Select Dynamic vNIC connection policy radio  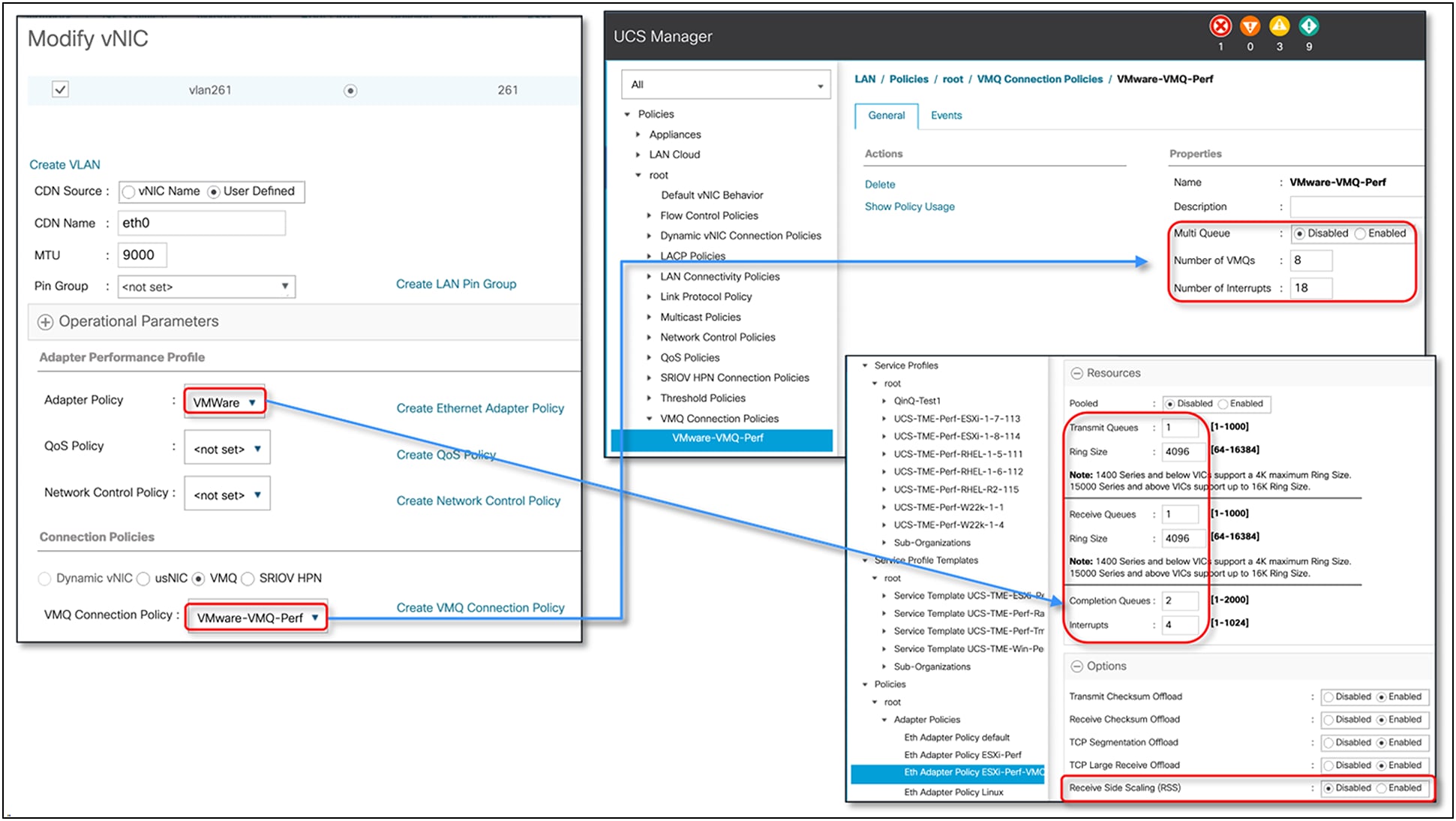coord(45,579)
